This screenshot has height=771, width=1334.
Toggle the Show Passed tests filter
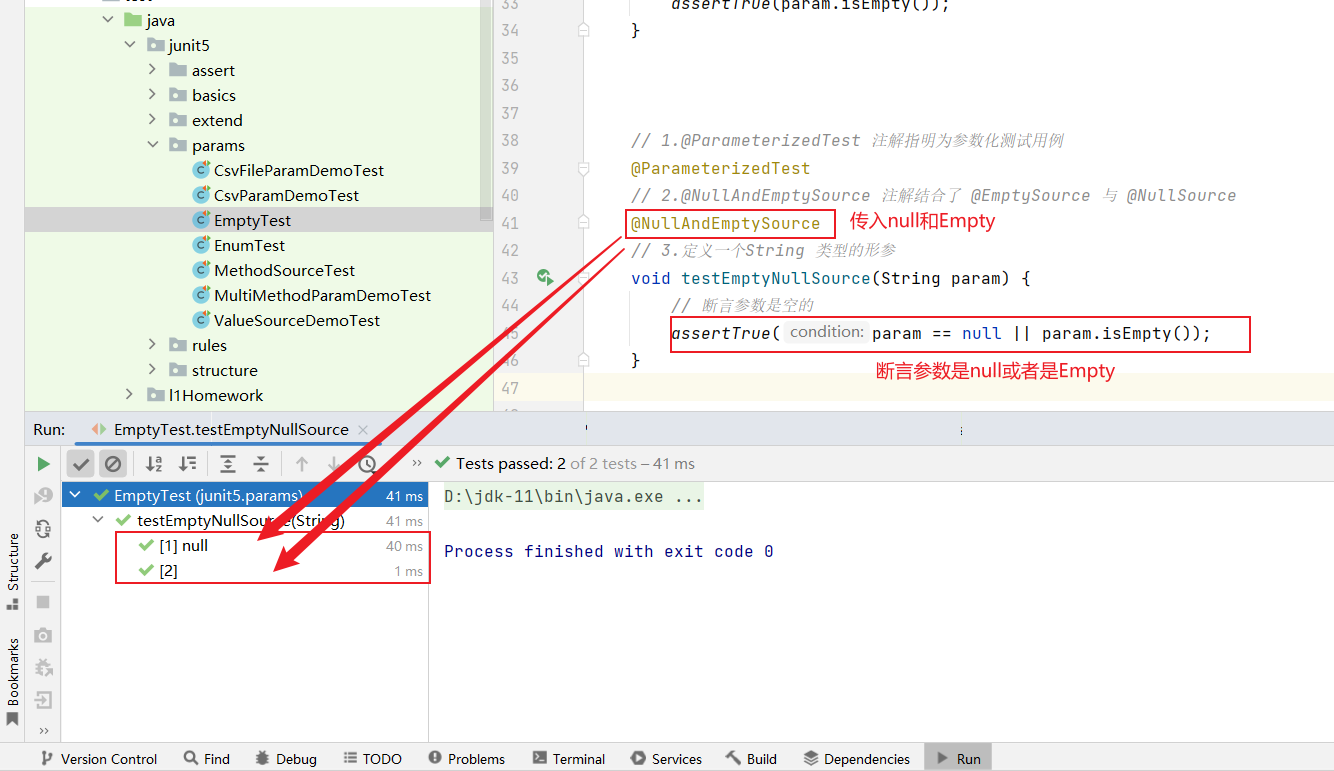click(x=82, y=464)
